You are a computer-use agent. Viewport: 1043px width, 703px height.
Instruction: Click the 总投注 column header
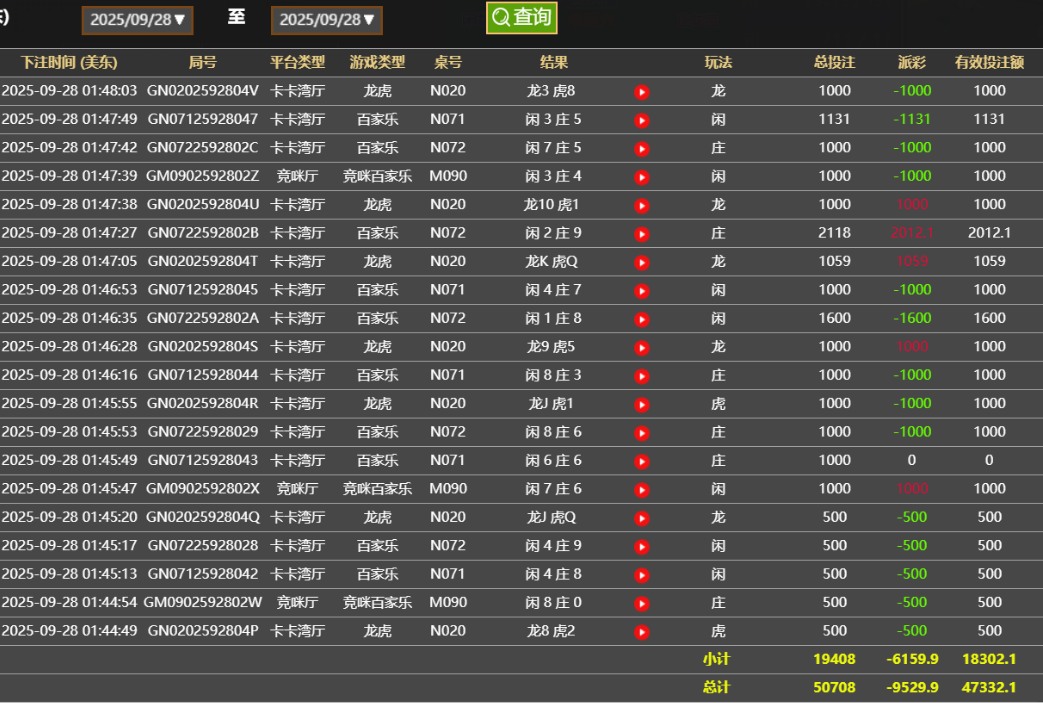[x=834, y=62]
